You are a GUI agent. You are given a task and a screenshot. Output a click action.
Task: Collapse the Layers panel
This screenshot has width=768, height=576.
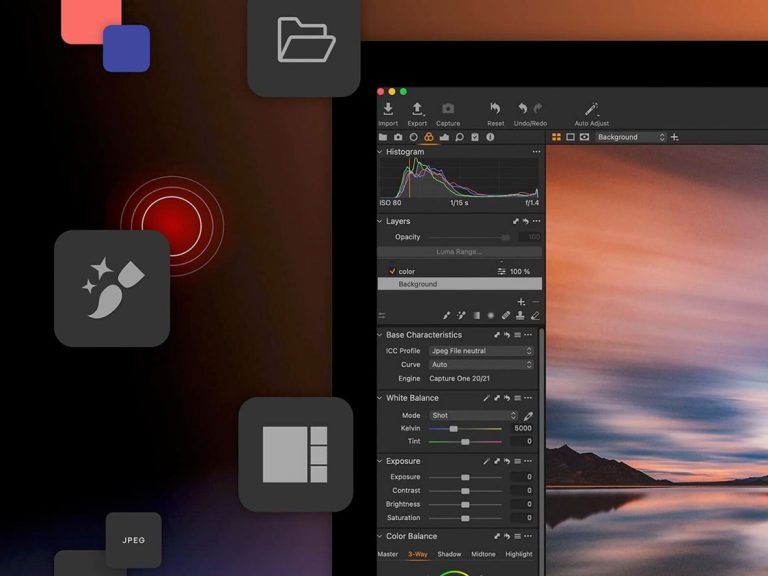(x=380, y=221)
